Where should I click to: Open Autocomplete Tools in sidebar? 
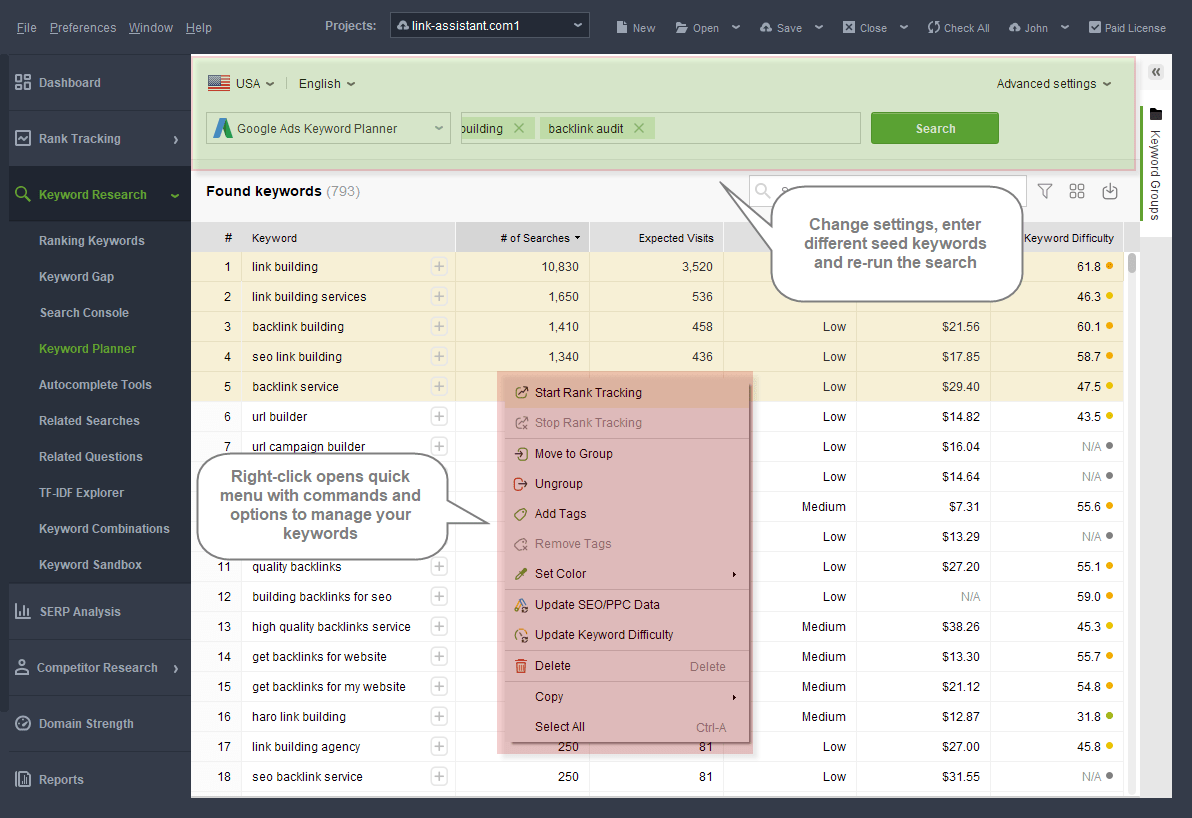pyautogui.click(x=95, y=385)
